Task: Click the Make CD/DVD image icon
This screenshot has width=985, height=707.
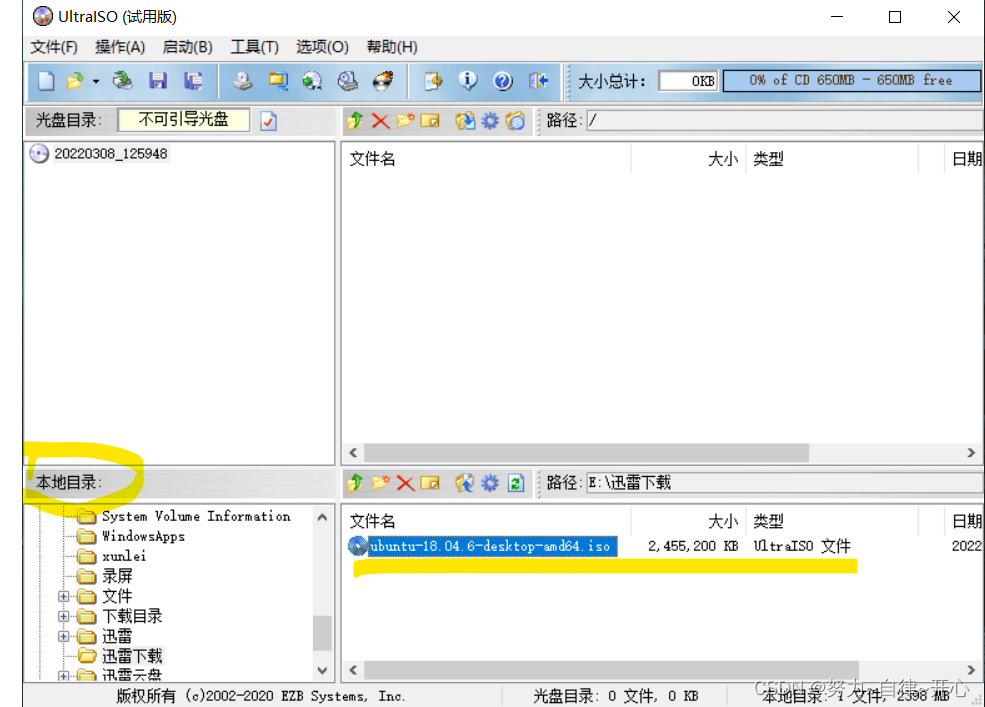Action: click(242, 81)
